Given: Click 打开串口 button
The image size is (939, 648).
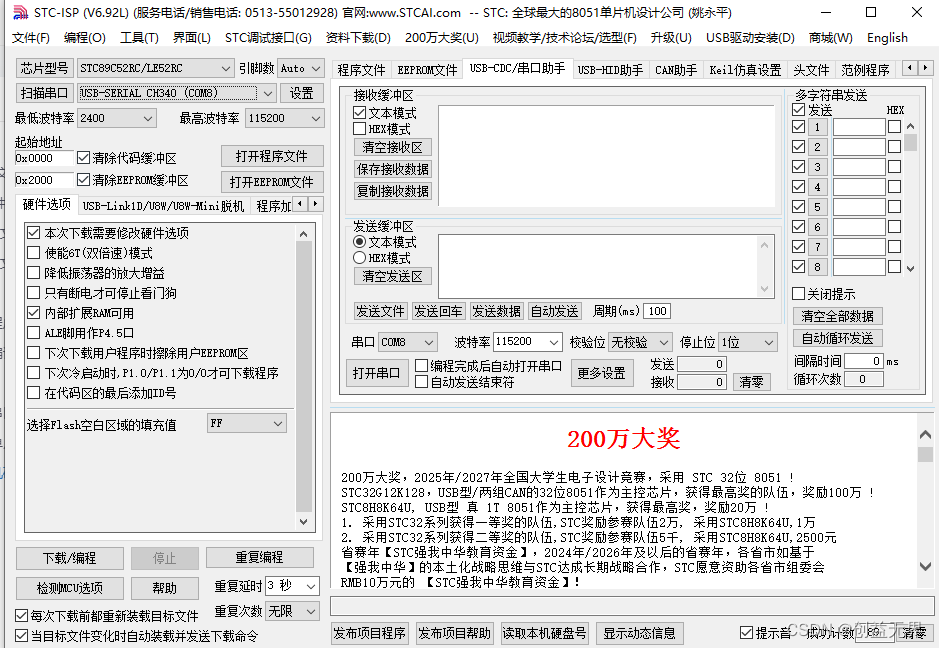Looking at the screenshot, I should (x=376, y=373).
